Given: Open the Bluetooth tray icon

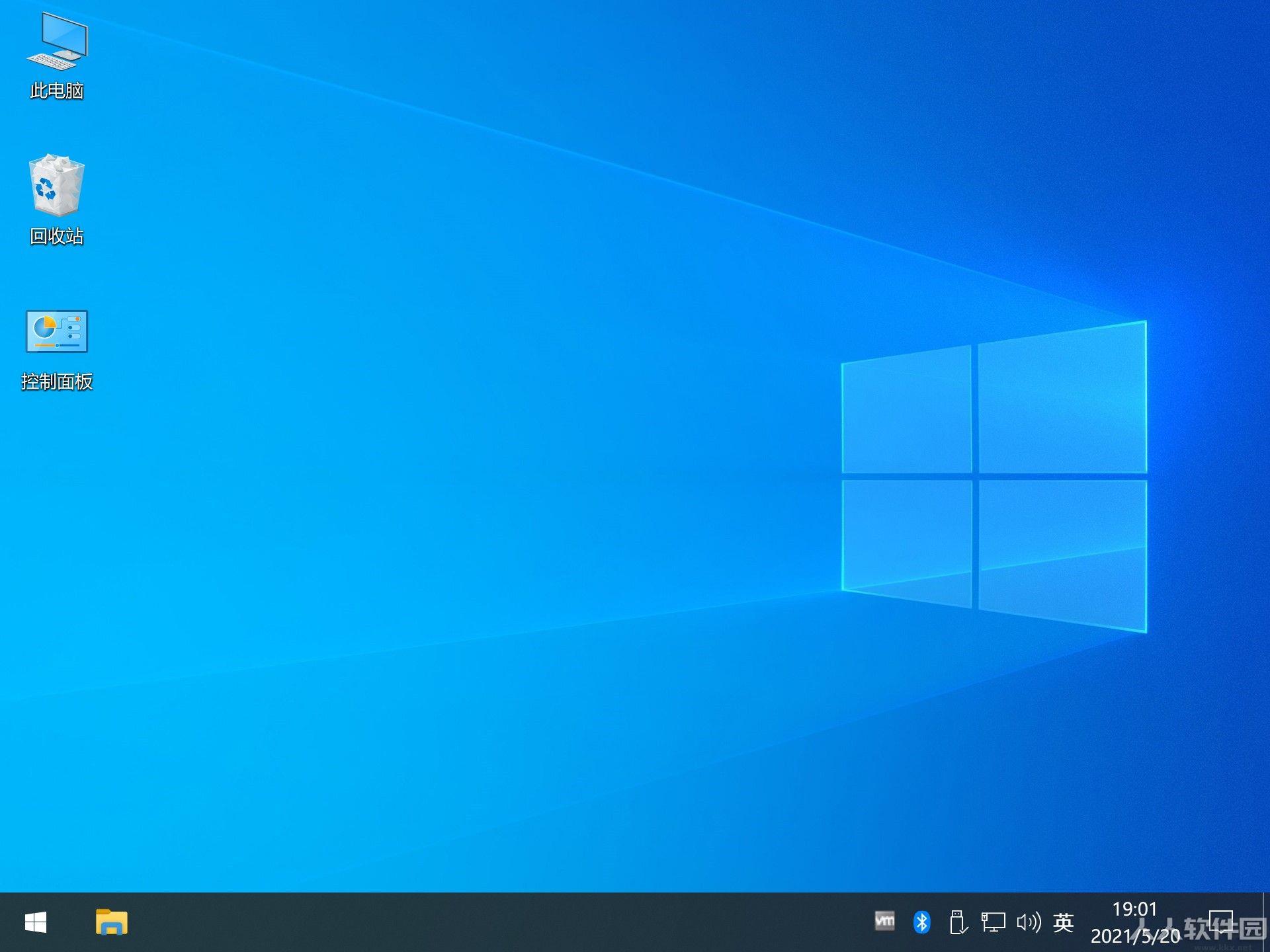Looking at the screenshot, I should (x=921, y=922).
